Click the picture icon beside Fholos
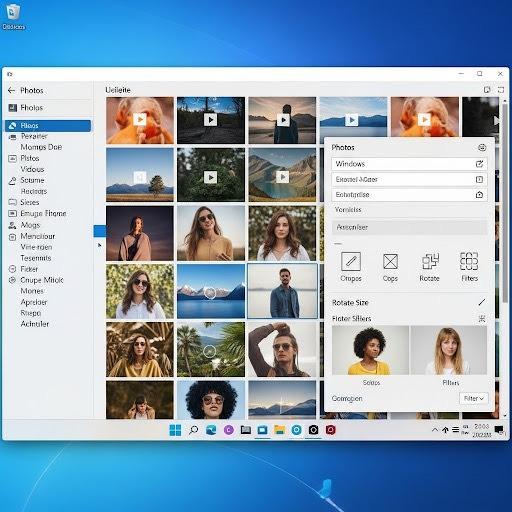512x512 pixels. pyautogui.click(x=13, y=108)
